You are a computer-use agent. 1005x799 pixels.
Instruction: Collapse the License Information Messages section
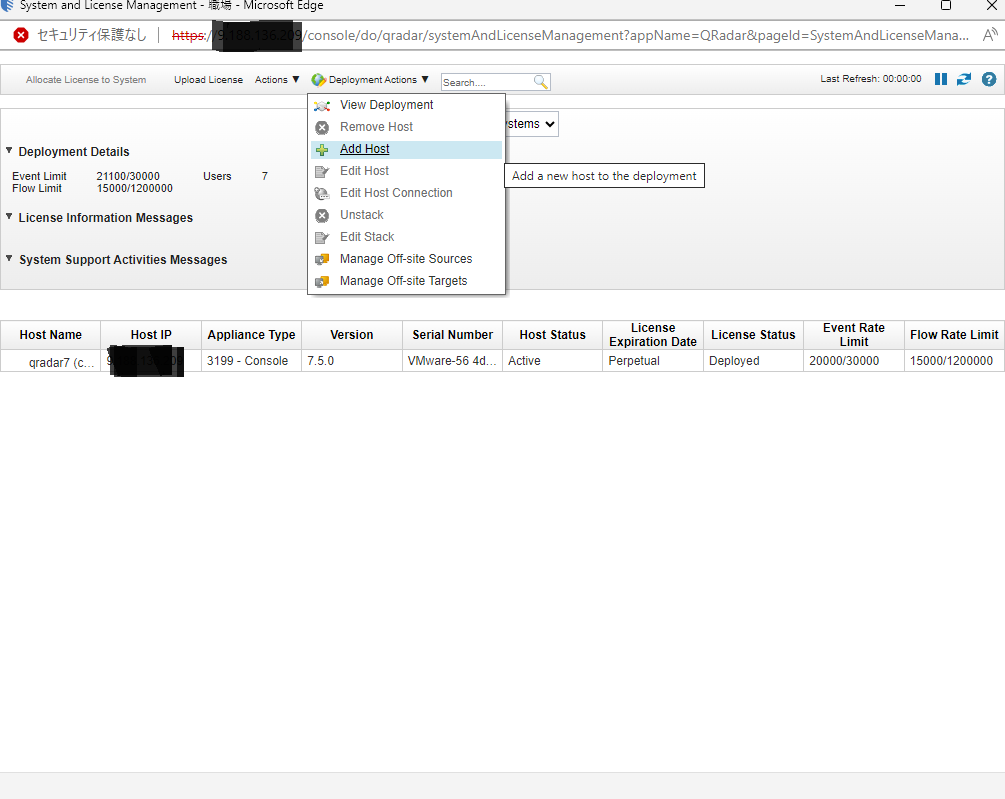coord(9,217)
